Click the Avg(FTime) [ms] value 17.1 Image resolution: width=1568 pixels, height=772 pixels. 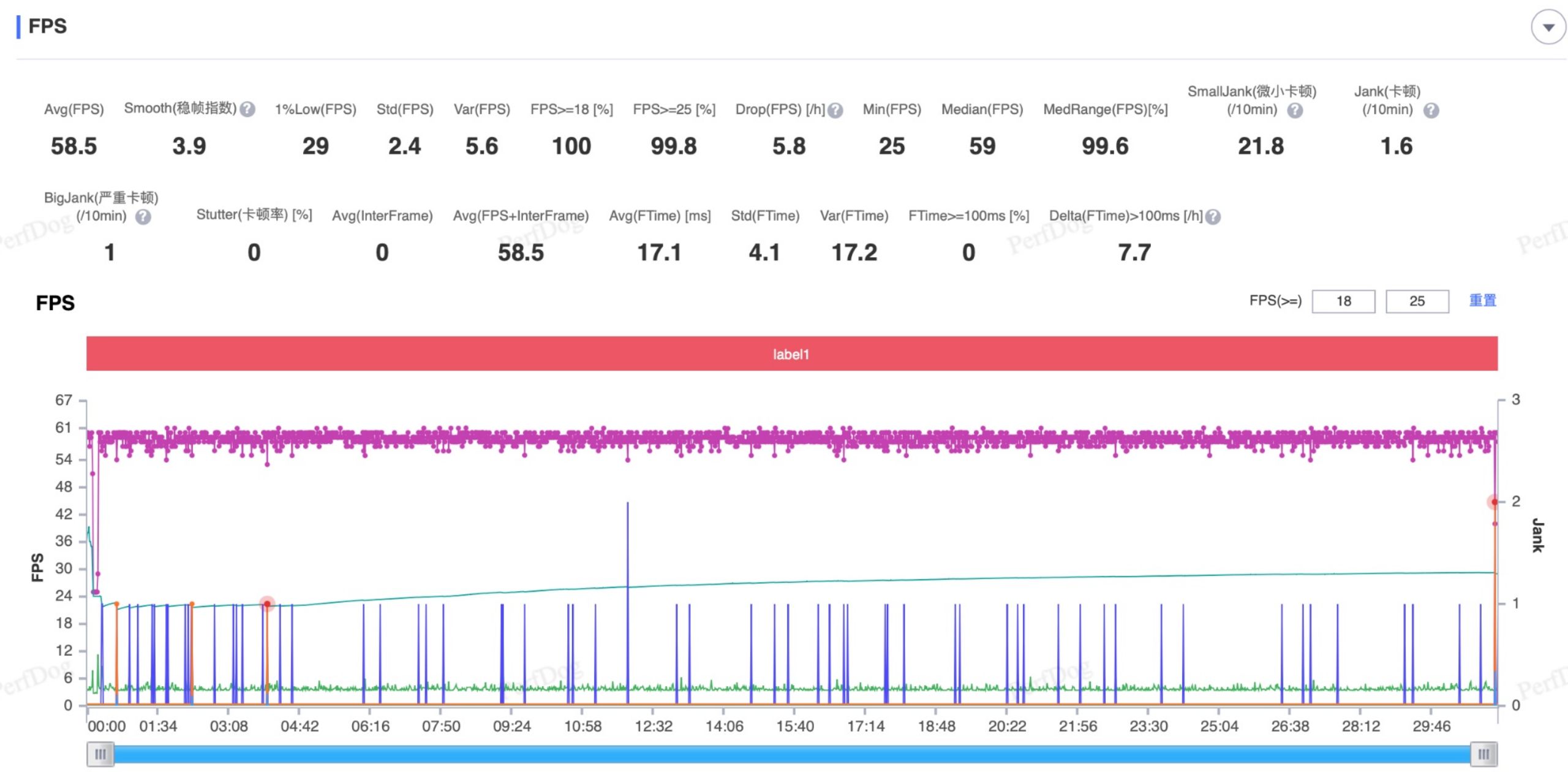click(659, 252)
